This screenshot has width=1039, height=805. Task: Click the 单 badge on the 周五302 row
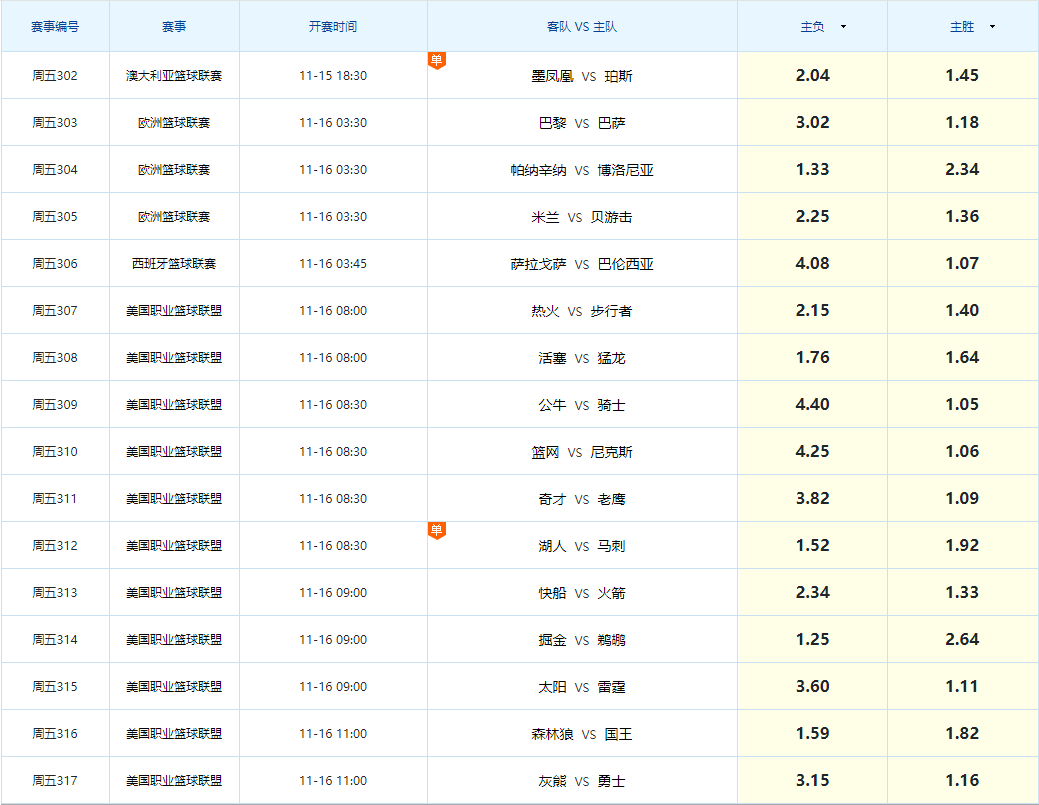click(437, 60)
